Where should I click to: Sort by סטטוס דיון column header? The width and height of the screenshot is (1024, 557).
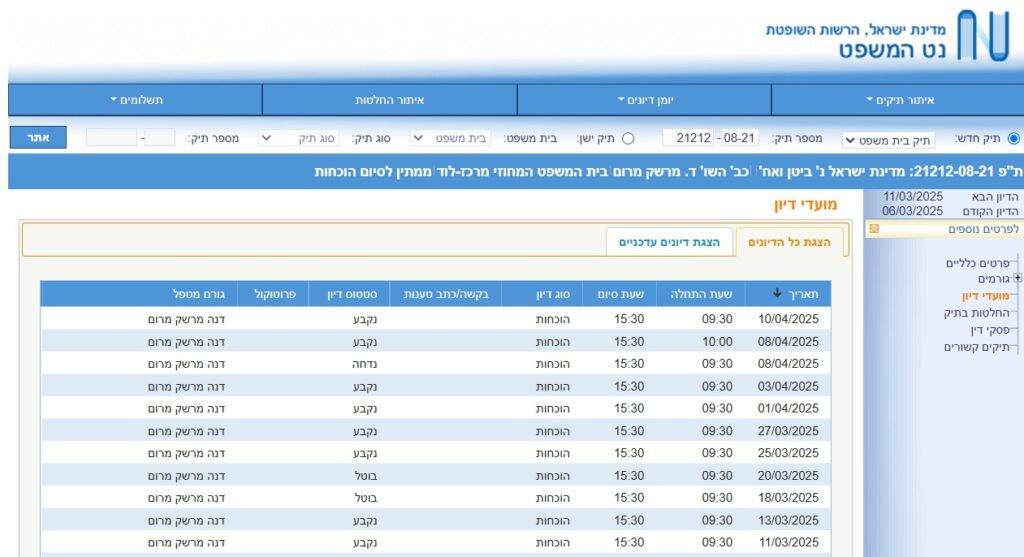351,294
